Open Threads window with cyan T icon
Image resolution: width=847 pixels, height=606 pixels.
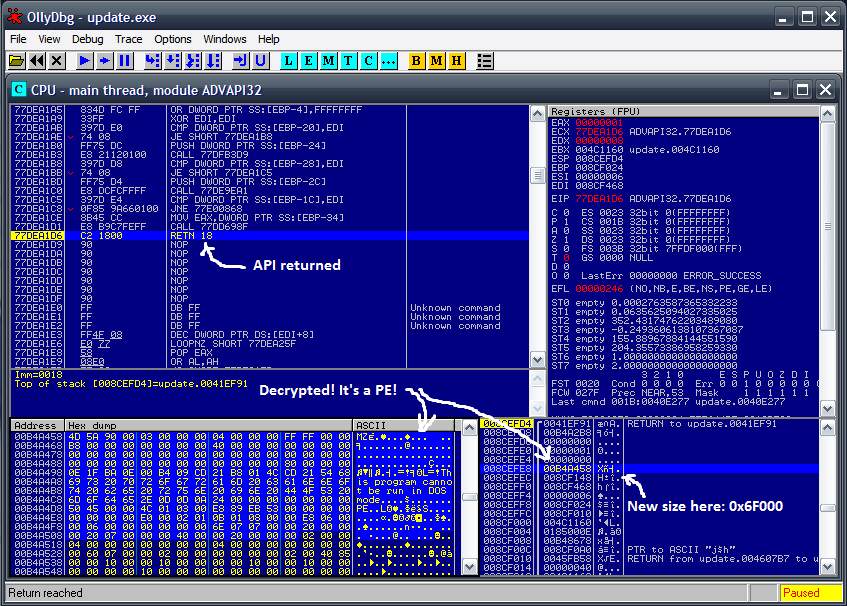pyautogui.click(x=348, y=61)
